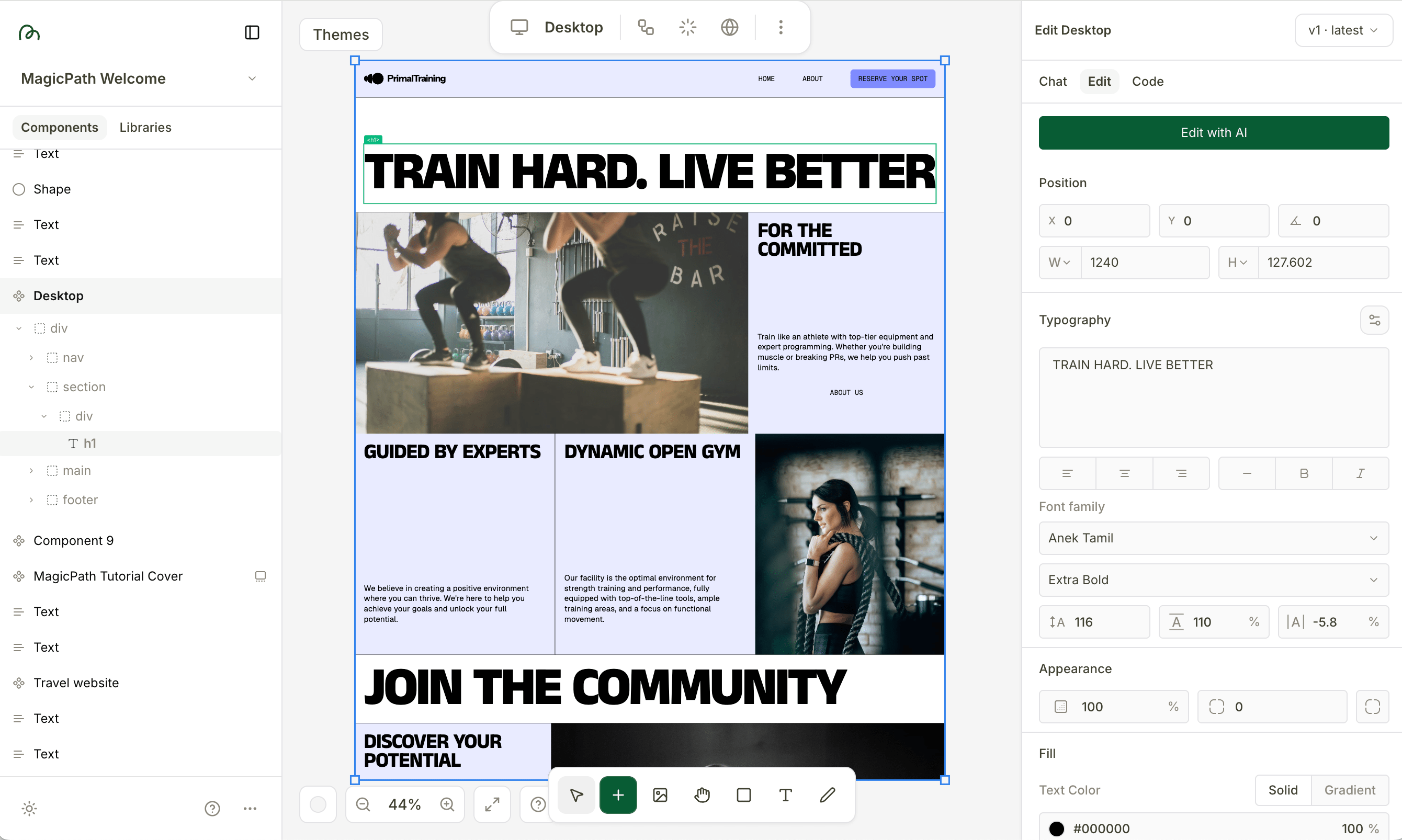
Task: Switch text color to Gradient
Action: (x=1349, y=790)
